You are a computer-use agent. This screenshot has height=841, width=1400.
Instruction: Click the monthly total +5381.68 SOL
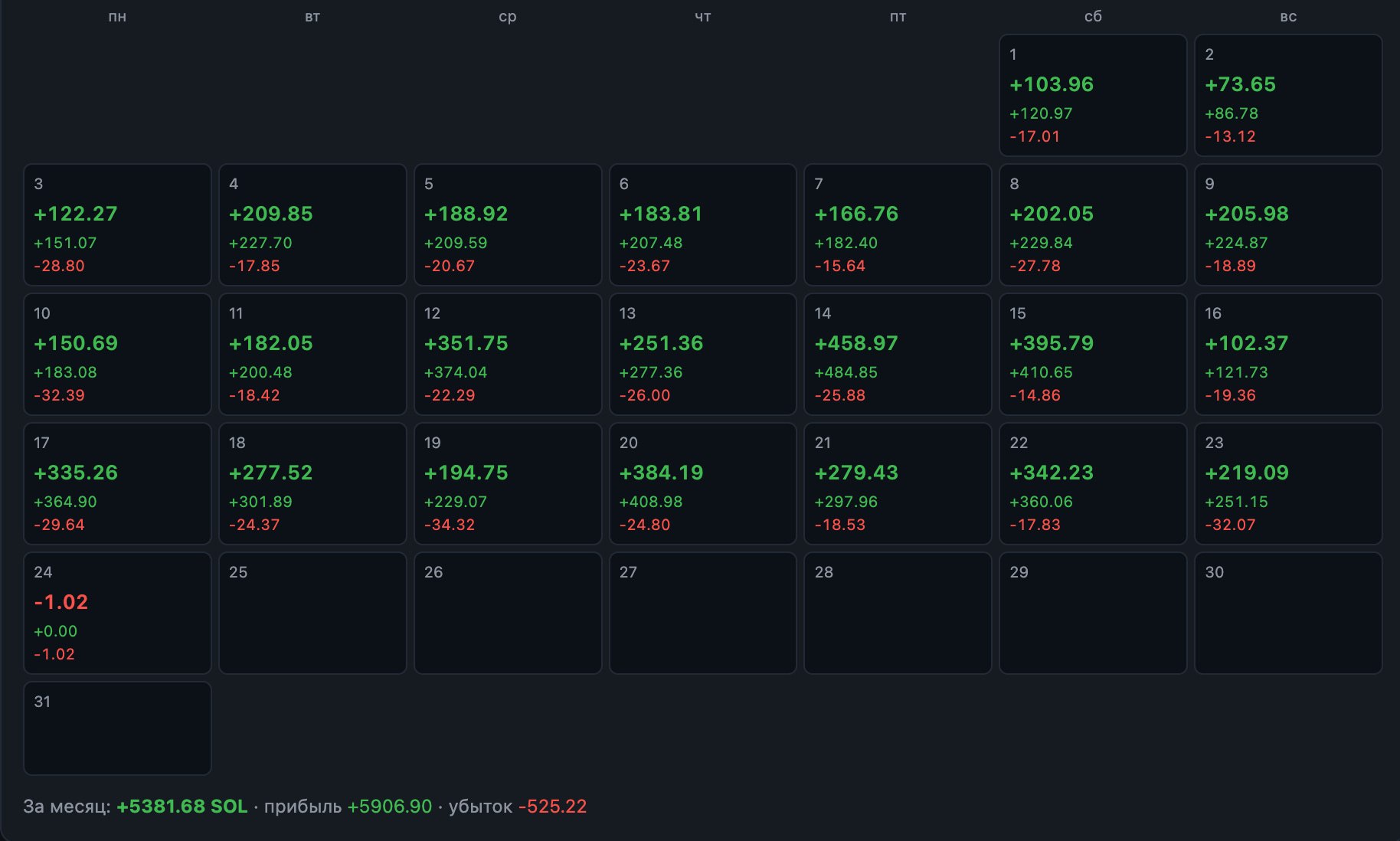coord(182,807)
